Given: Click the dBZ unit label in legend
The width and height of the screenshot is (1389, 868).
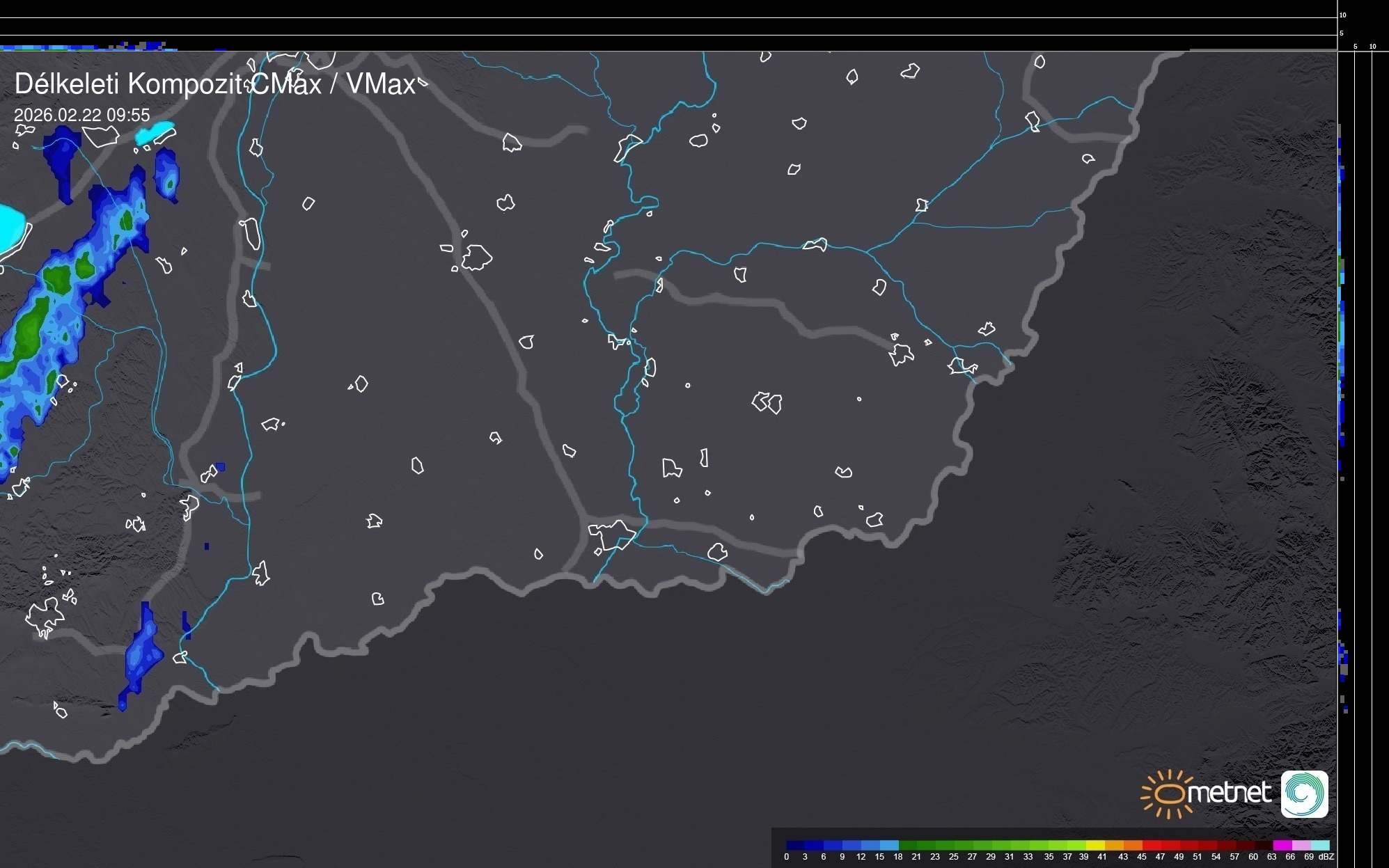Looking at the screenshot, I should [1326, 857].
